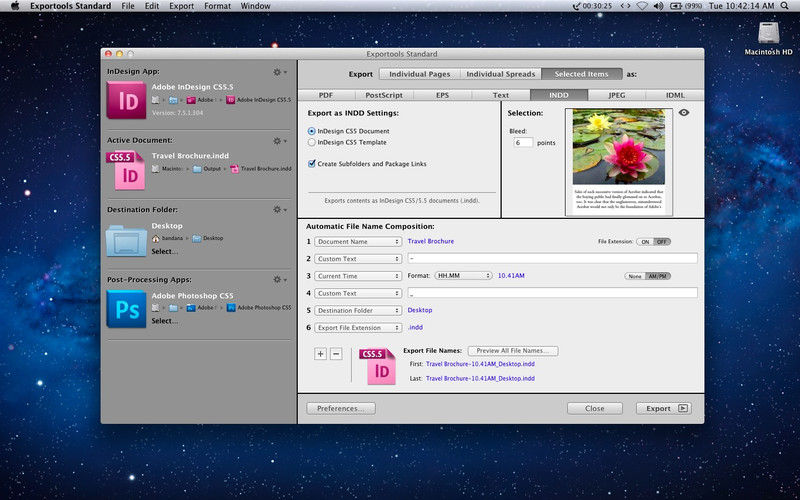The height and width of the screenshot is (500, 800).
Task: Click the Desktop folder icon in destination path
Action: point(196,238)
